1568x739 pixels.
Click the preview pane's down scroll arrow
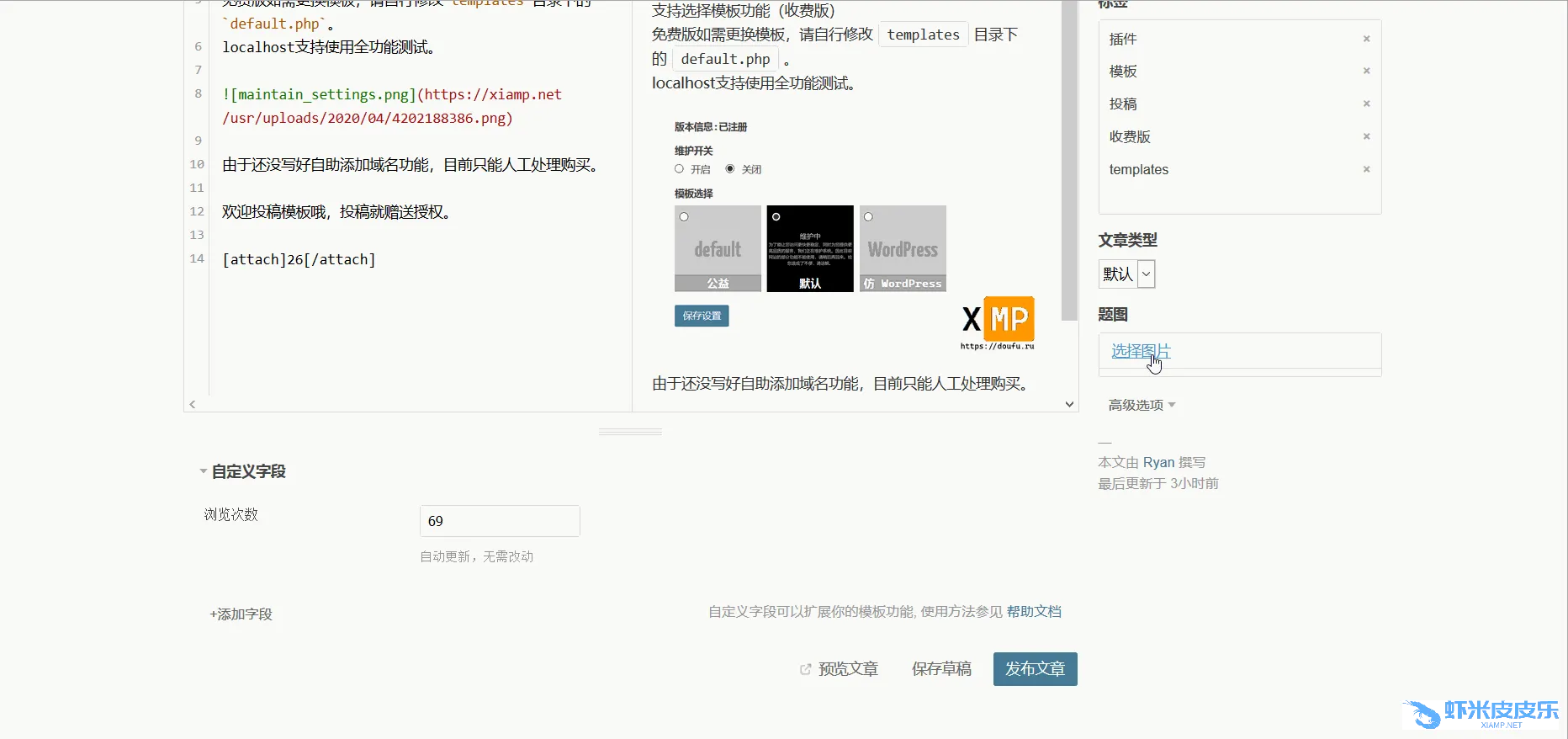click(1069, 404)
